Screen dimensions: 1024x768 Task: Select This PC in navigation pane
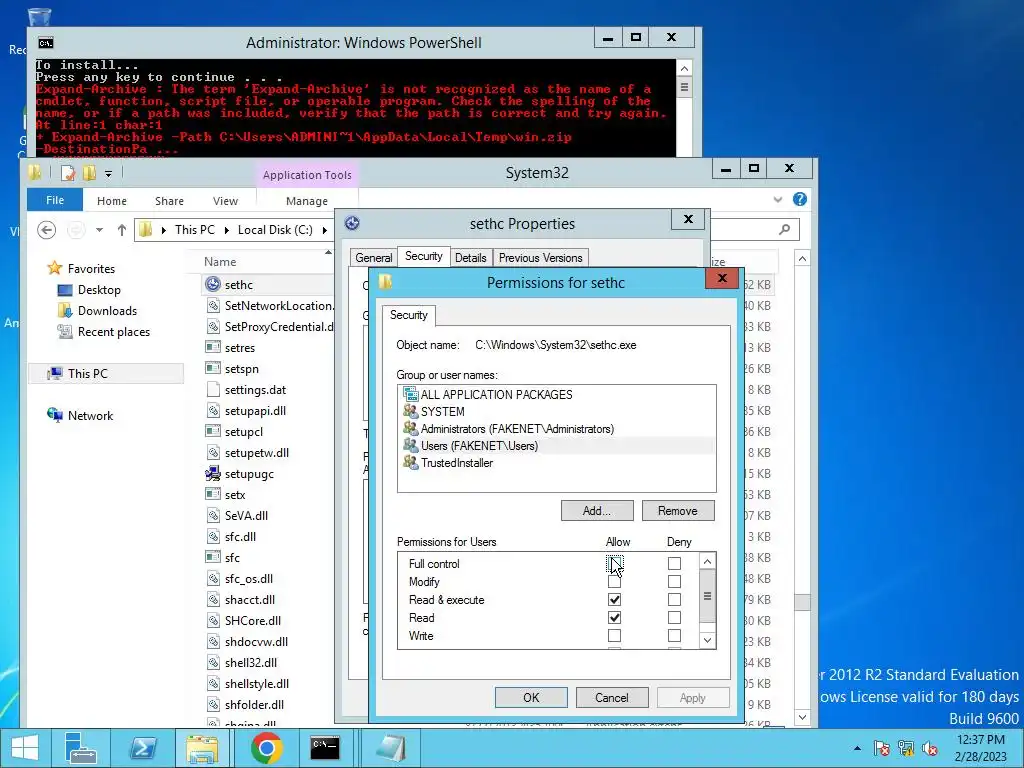click(88, 374)
